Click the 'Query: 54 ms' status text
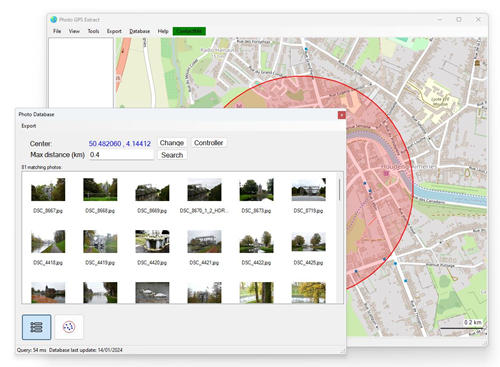The height and width of the screenshot is (367, 500). (32, 350)
